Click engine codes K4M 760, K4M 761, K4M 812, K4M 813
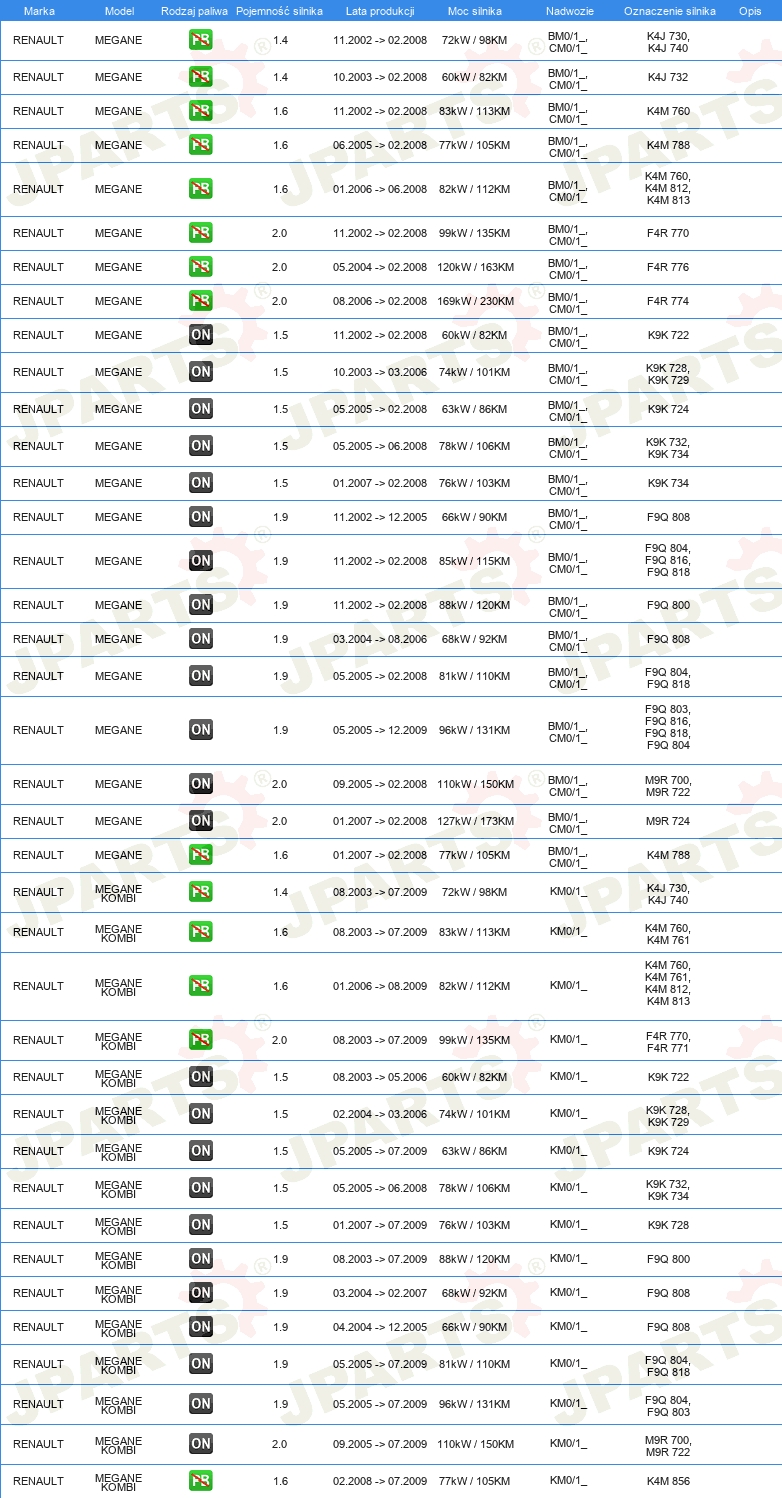The width and height of the screenshot is (782, 1498). 668,983
